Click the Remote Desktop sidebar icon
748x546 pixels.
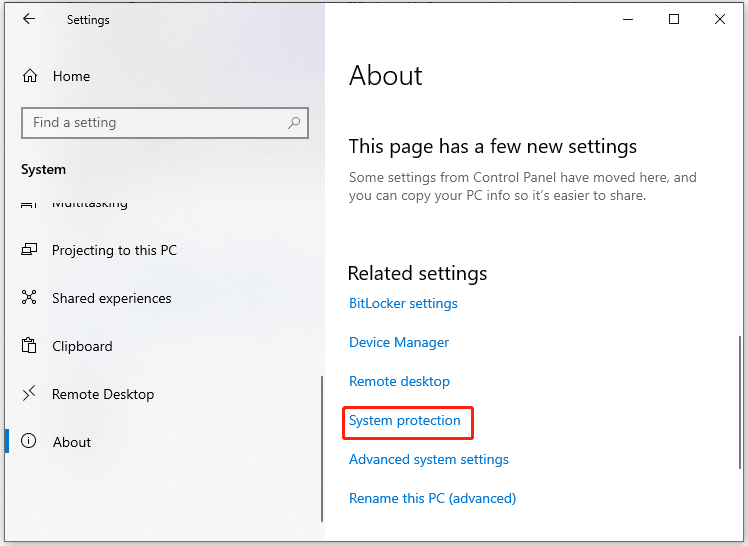click(x=29, y=393)
